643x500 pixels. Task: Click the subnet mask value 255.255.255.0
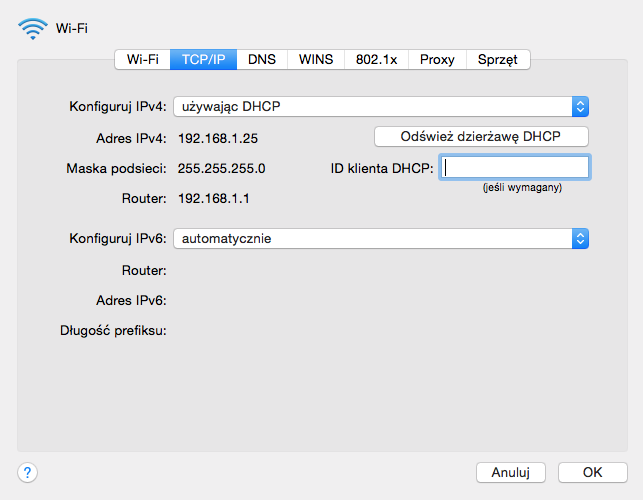click(221, 168)
